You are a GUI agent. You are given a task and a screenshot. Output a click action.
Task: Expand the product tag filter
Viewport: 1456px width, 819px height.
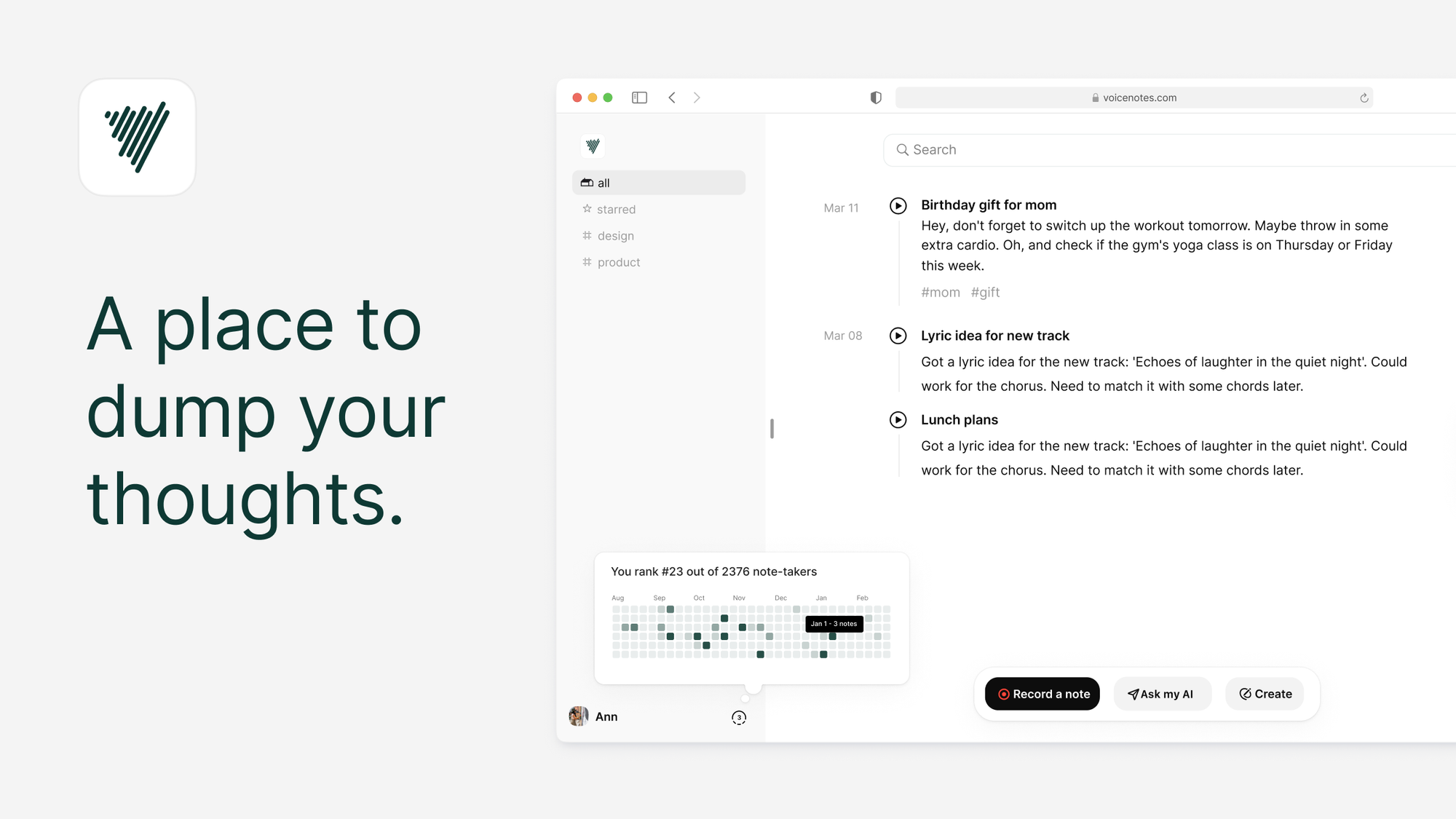tap(617, 261)
